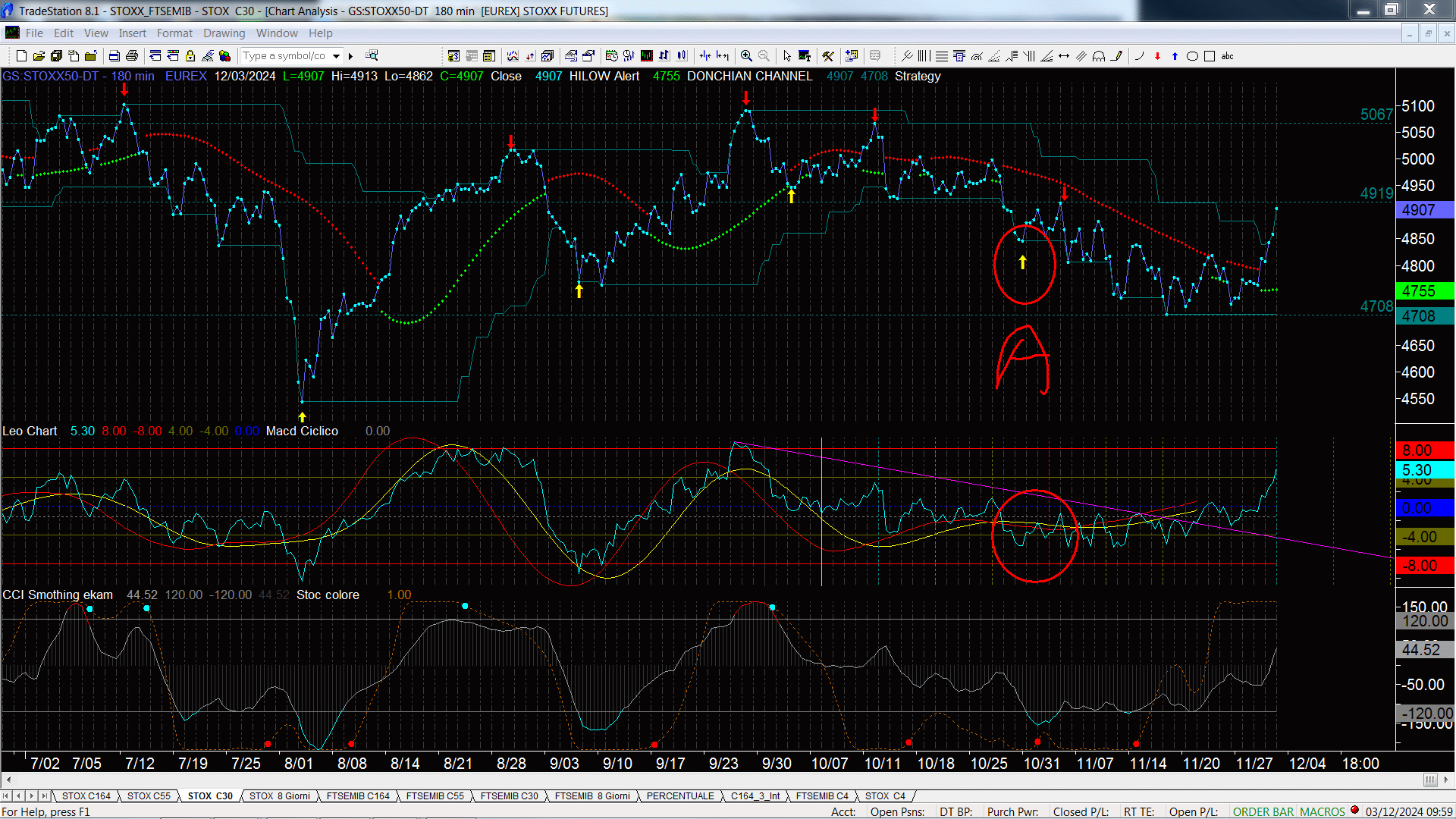Switch to the FTSEMIB C30 tab
Viewport: 1456px width, 819px height.
[x=509, y=796]
